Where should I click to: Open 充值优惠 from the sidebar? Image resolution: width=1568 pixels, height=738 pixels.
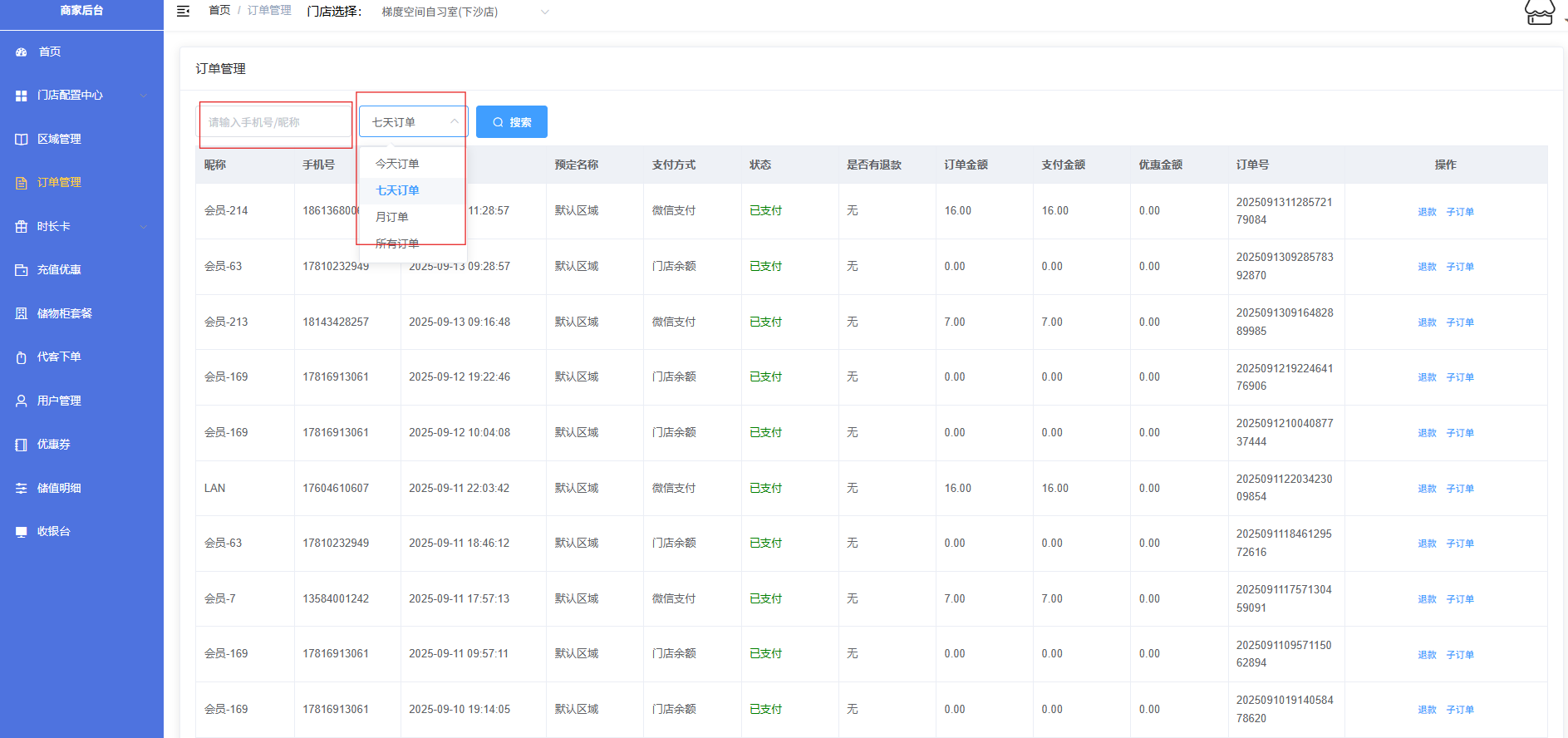click(59, 269)
